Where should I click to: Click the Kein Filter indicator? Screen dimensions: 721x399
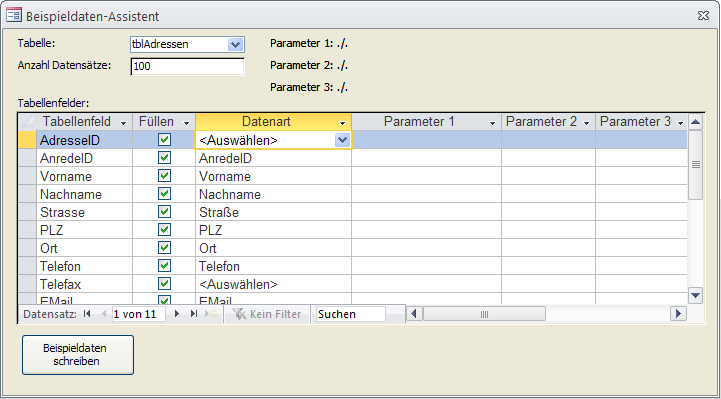tap(267, 314)
